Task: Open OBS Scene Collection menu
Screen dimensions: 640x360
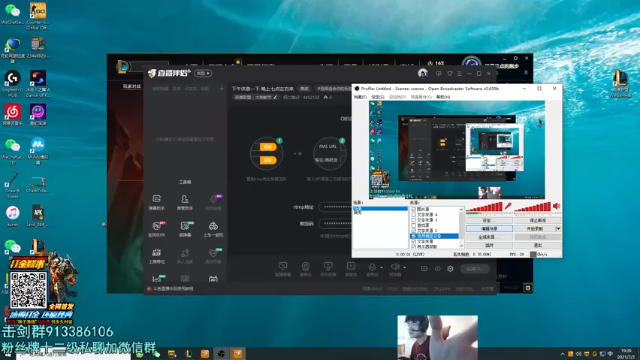Action: [420, 97]
